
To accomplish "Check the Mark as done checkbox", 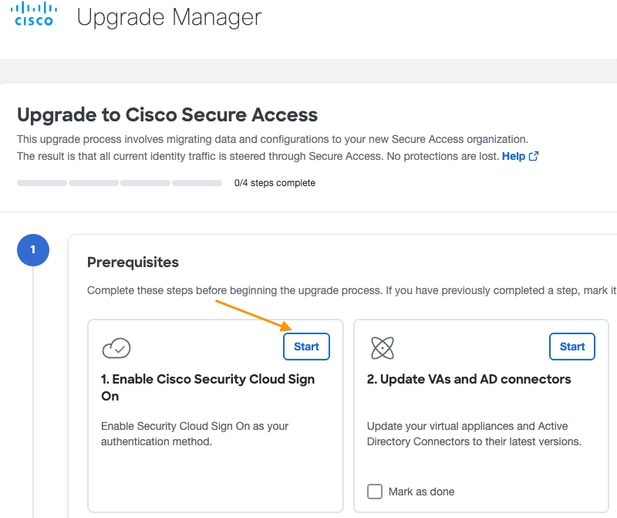I will [375, 491].
